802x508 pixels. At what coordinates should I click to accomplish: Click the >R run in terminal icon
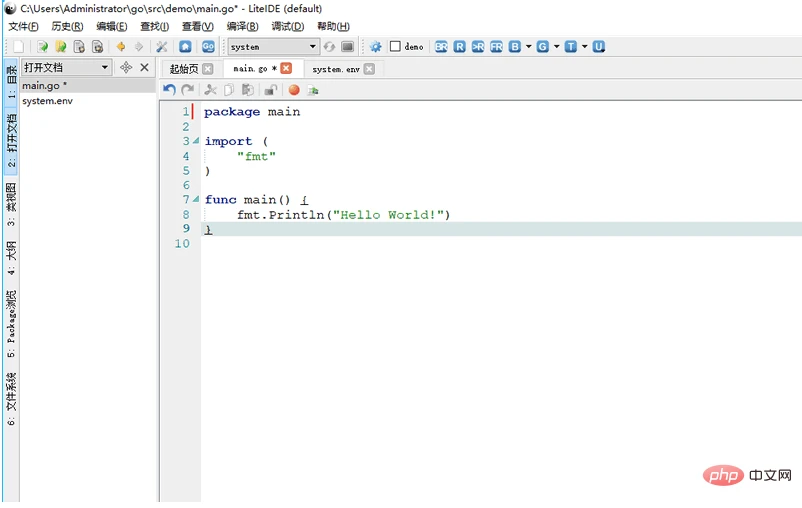[478, 47]
